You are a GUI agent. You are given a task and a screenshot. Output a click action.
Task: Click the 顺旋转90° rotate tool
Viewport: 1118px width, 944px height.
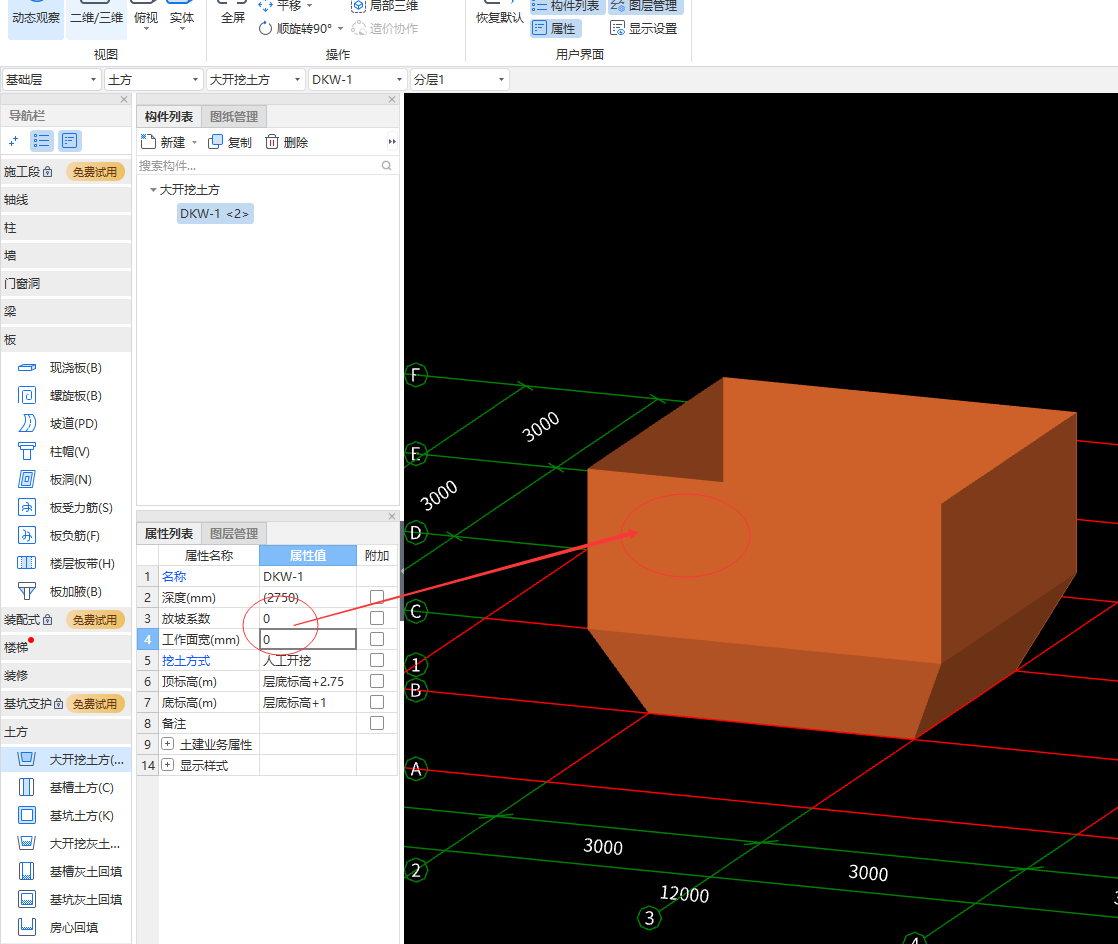297,29
